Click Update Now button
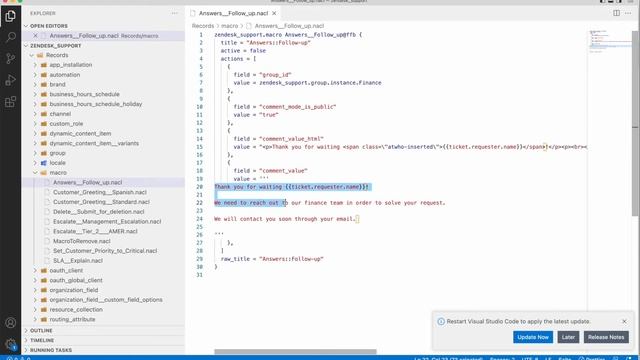 click(533, 337)
